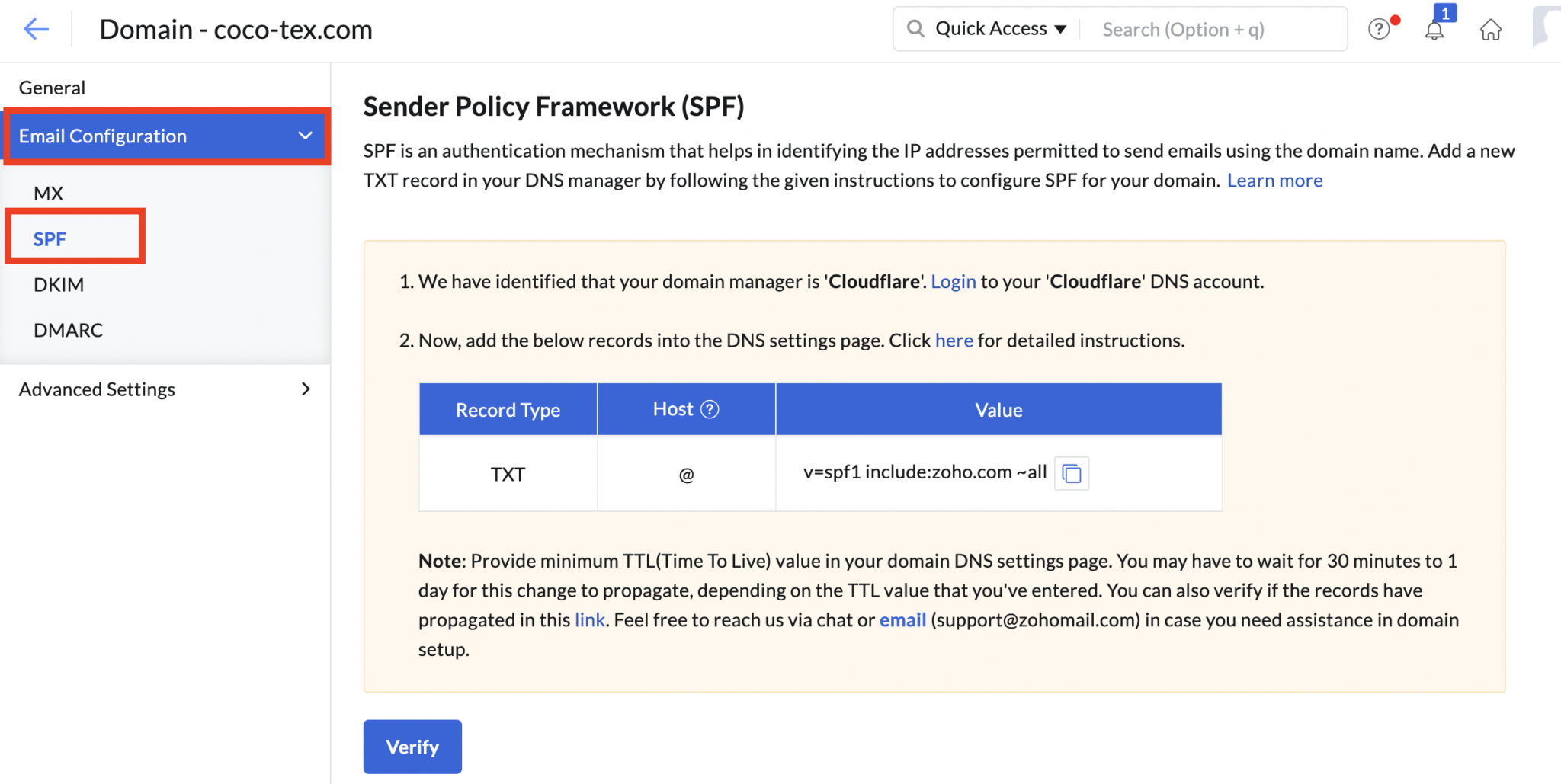Select the MX record settings
1561x784 pixels.
[48, 193]
